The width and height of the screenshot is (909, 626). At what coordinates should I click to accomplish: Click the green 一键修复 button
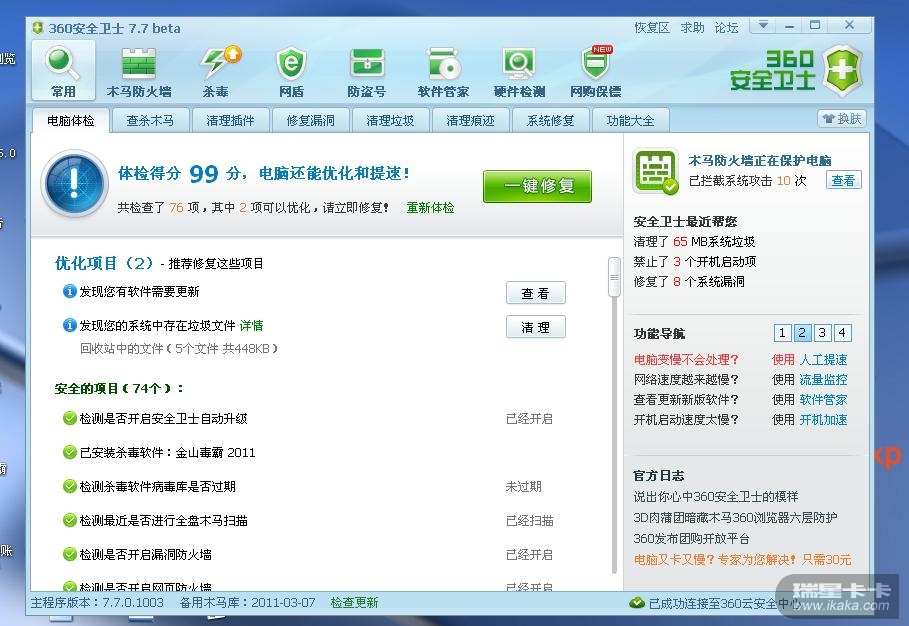537,186
